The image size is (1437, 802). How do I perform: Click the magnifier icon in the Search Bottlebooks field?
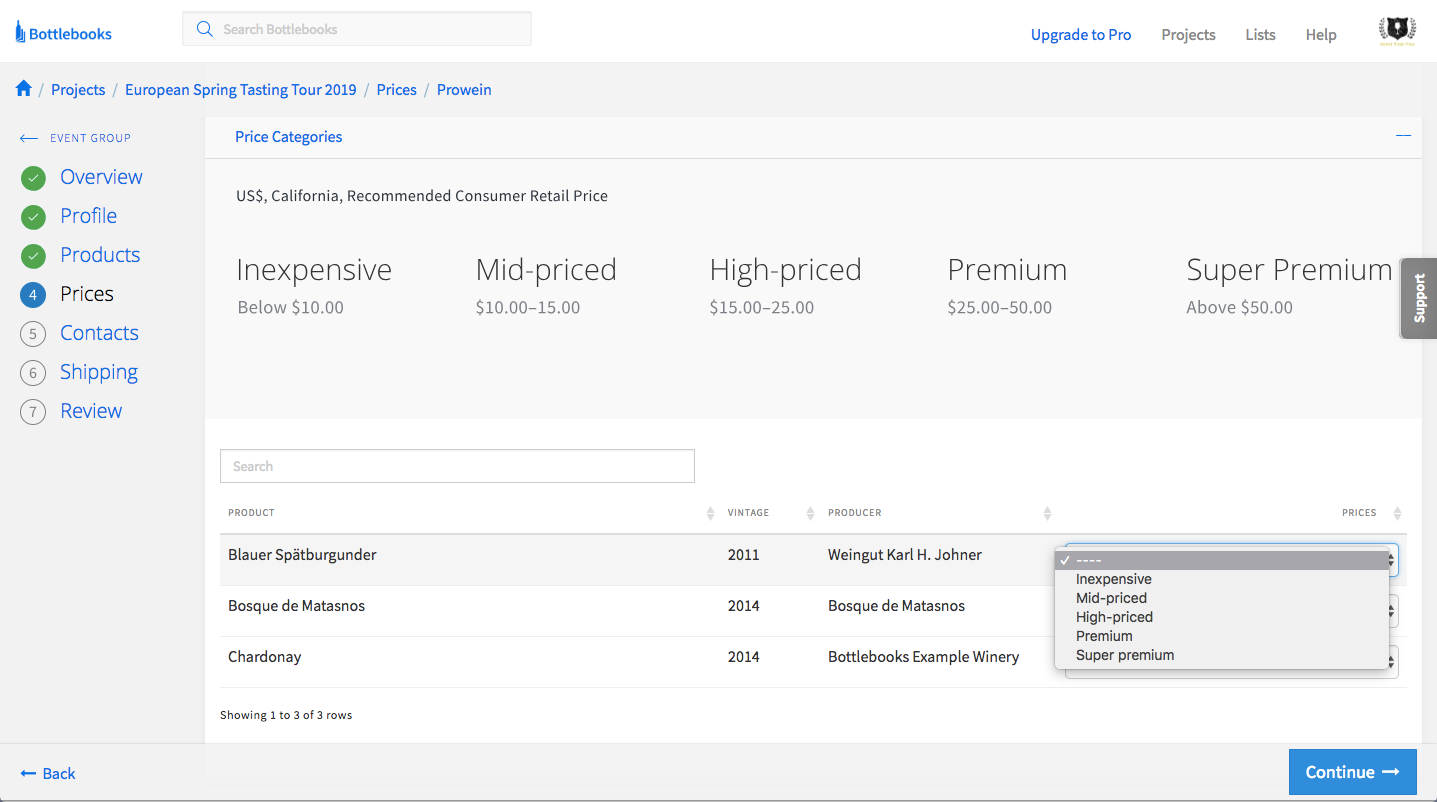[x=205, y=29]
